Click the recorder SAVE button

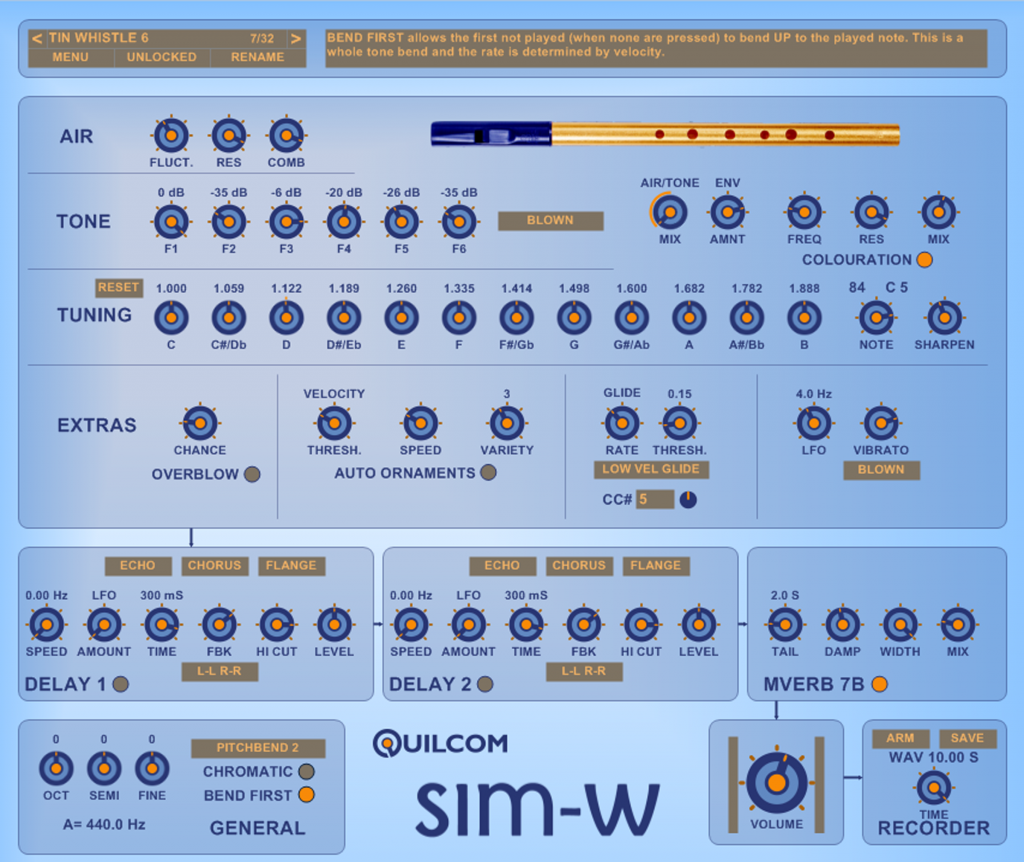[966, 738]
